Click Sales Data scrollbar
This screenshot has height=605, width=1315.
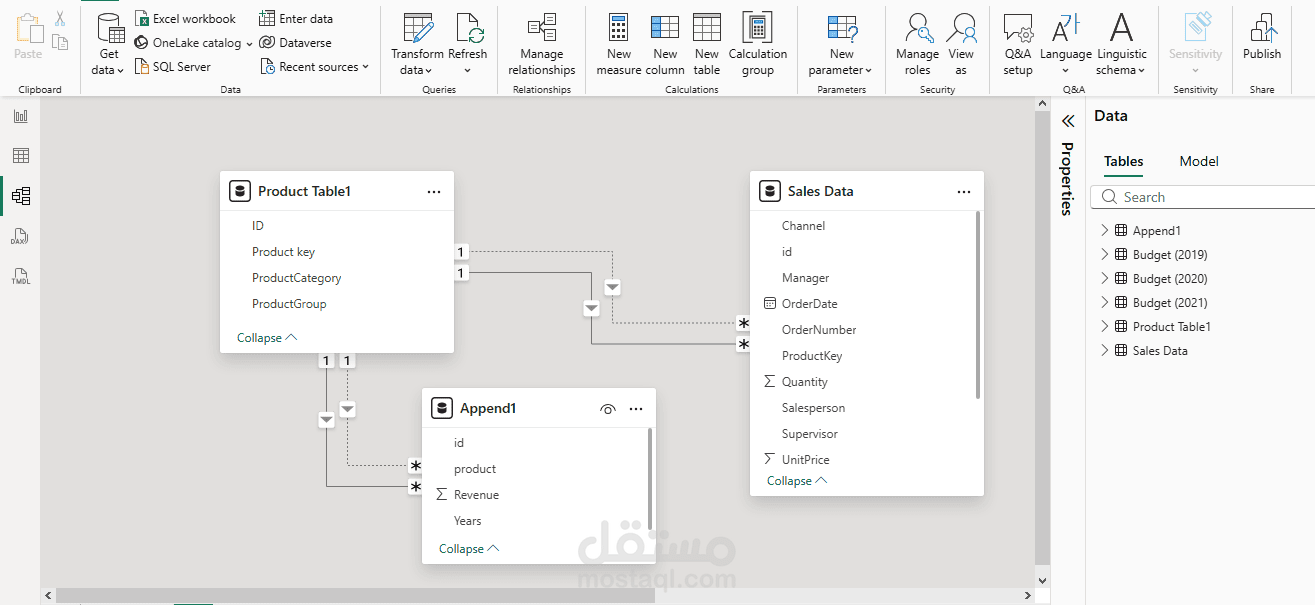[977, 305]
